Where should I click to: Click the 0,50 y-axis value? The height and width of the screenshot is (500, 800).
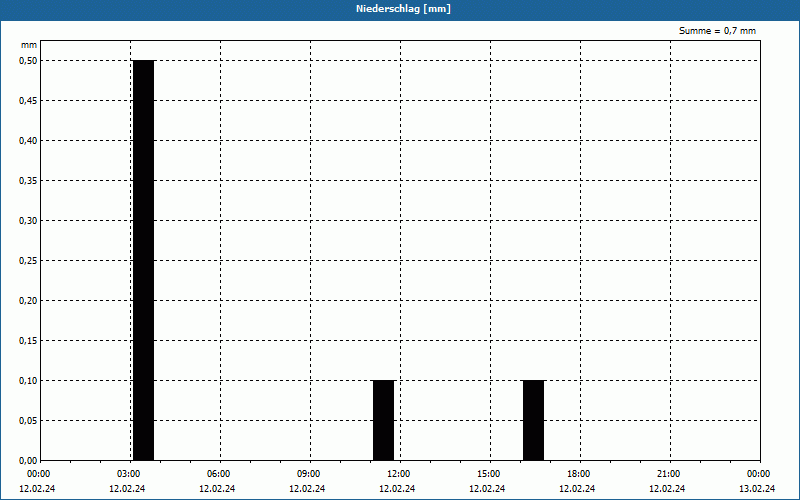tap(28, 61)
